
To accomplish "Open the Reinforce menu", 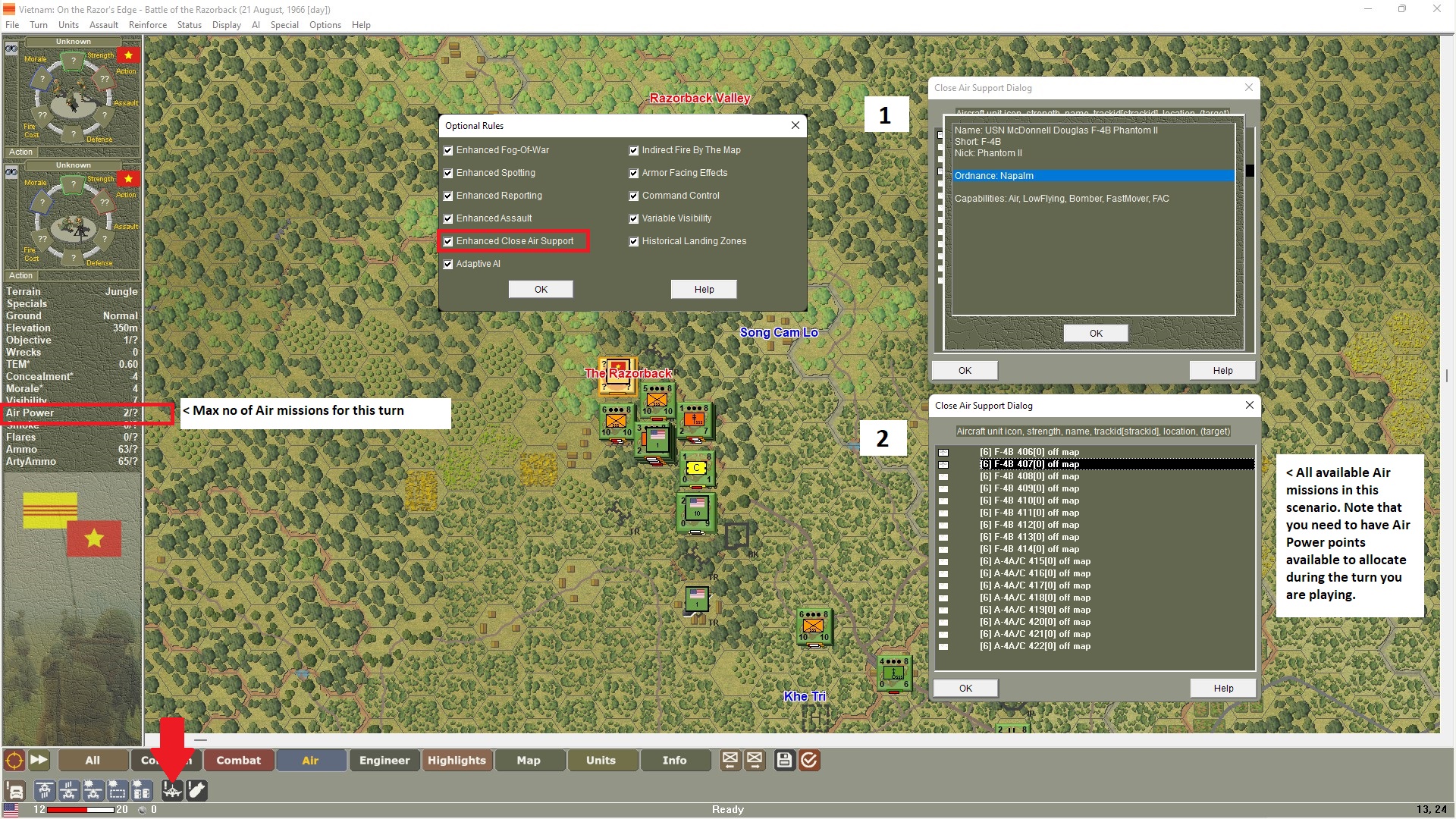I will pos(147,24).
